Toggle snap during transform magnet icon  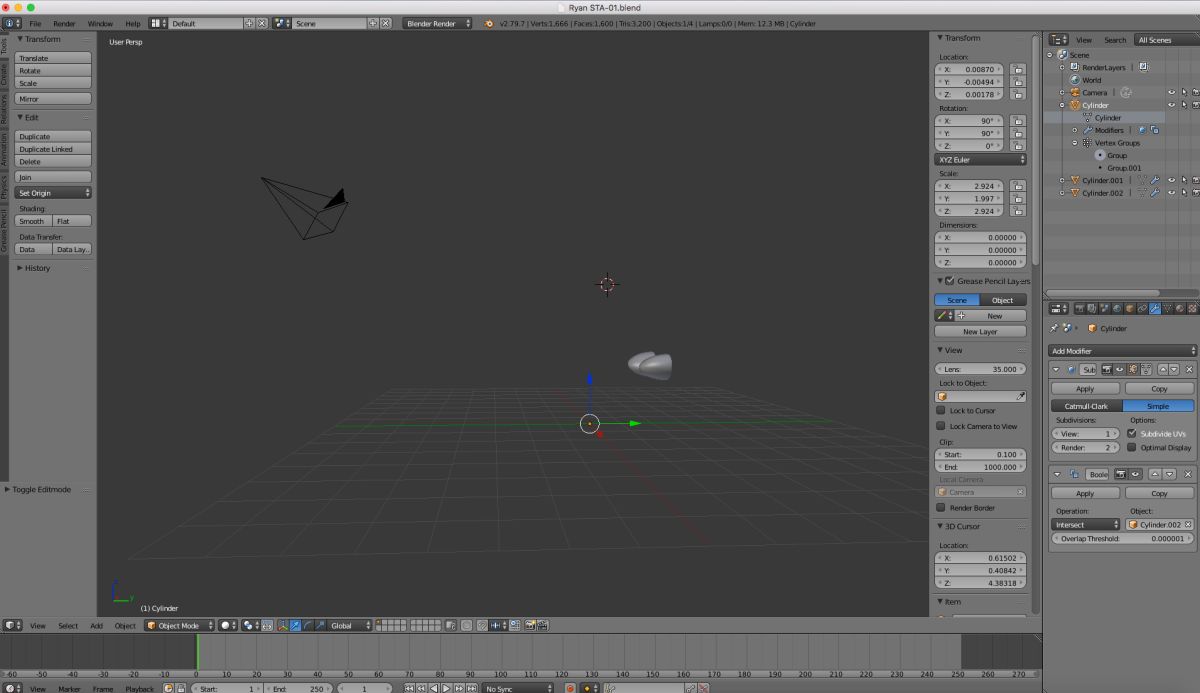tap(482, 625)
